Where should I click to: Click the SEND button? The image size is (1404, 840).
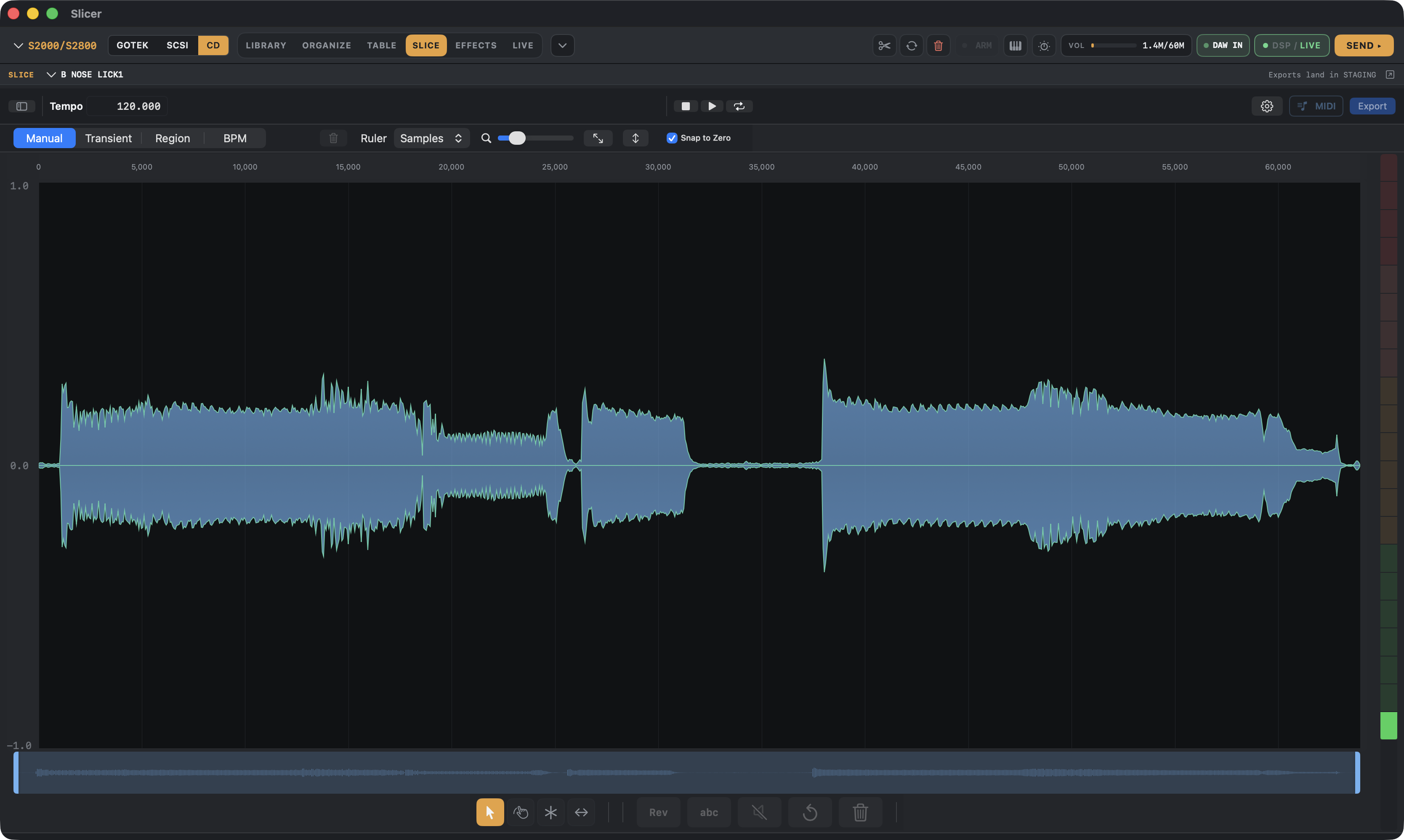[1364, 45]
